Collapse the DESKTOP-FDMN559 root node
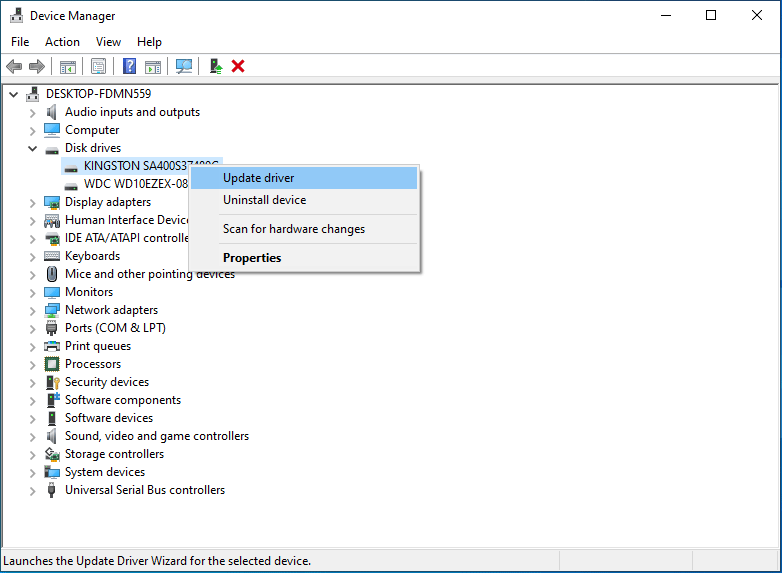This screenshot has height=573, width=782. point(13,94)
